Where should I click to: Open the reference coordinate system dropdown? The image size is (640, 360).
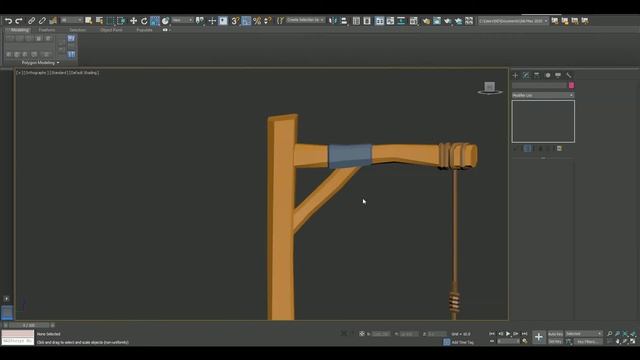click(x=182, y=20)
